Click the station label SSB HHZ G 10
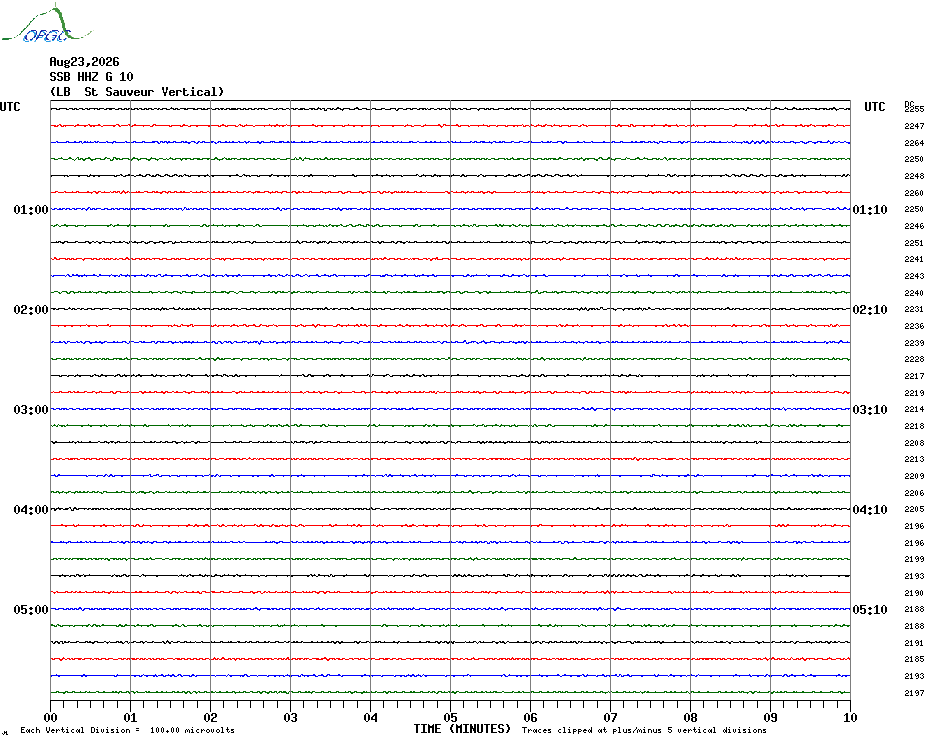The image size is (930, 744). tap(91, 77)
